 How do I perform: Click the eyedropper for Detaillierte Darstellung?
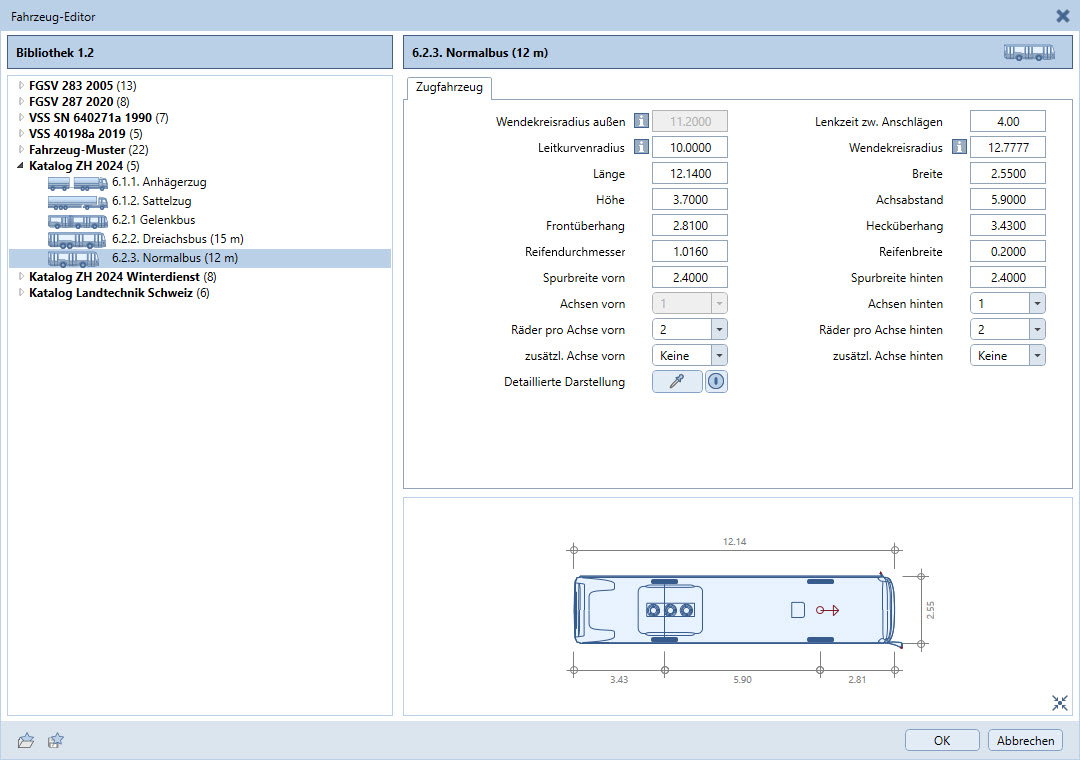677,382
